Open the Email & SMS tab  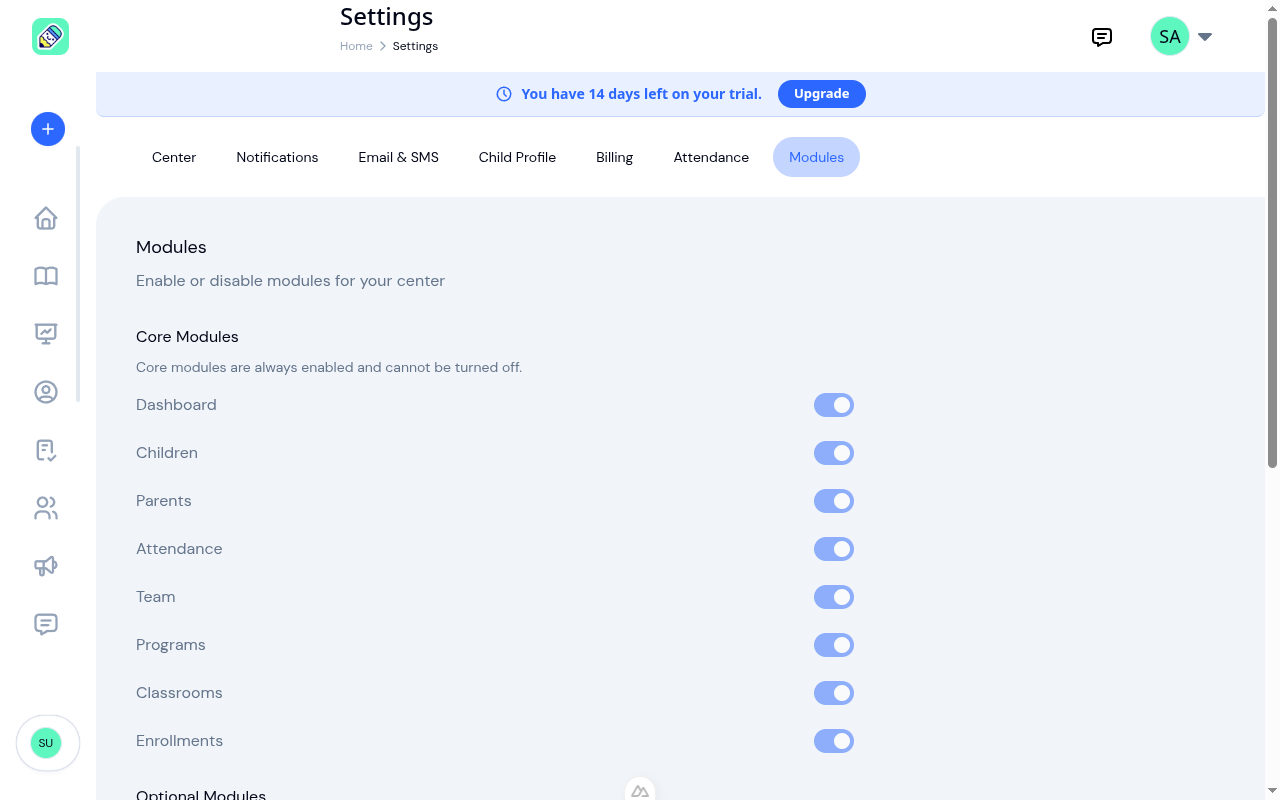(x=399, y=157)
